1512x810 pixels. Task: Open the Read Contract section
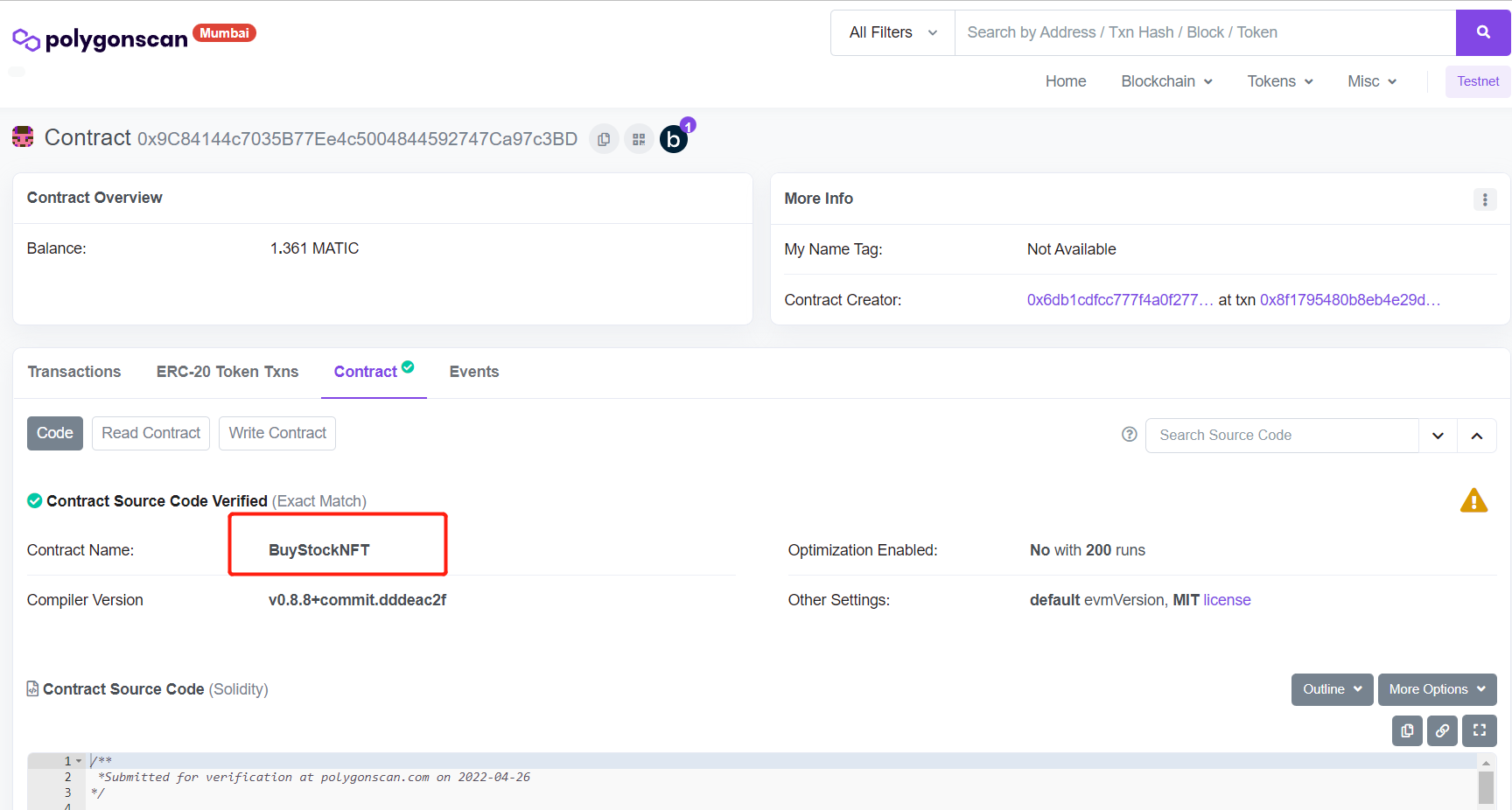pyautogui.click(x=150, y=433)
